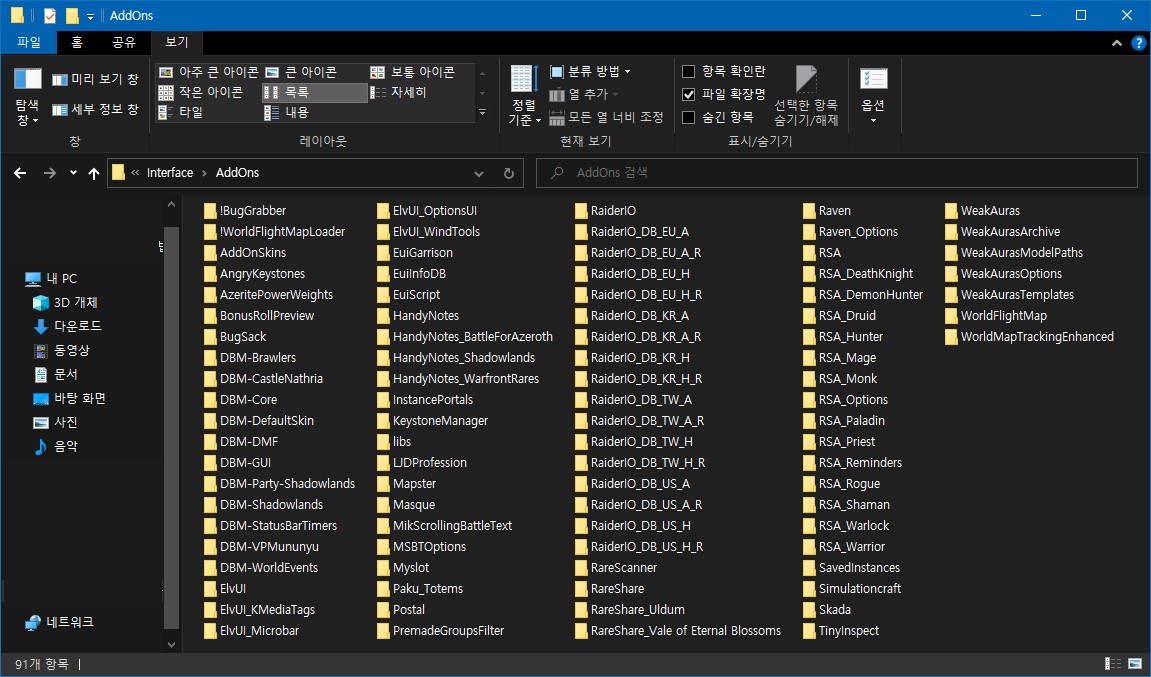Open 3D objects (3D 개체) folder
The height and width of the screenshot is (677, 1151).
click(65, 303)
